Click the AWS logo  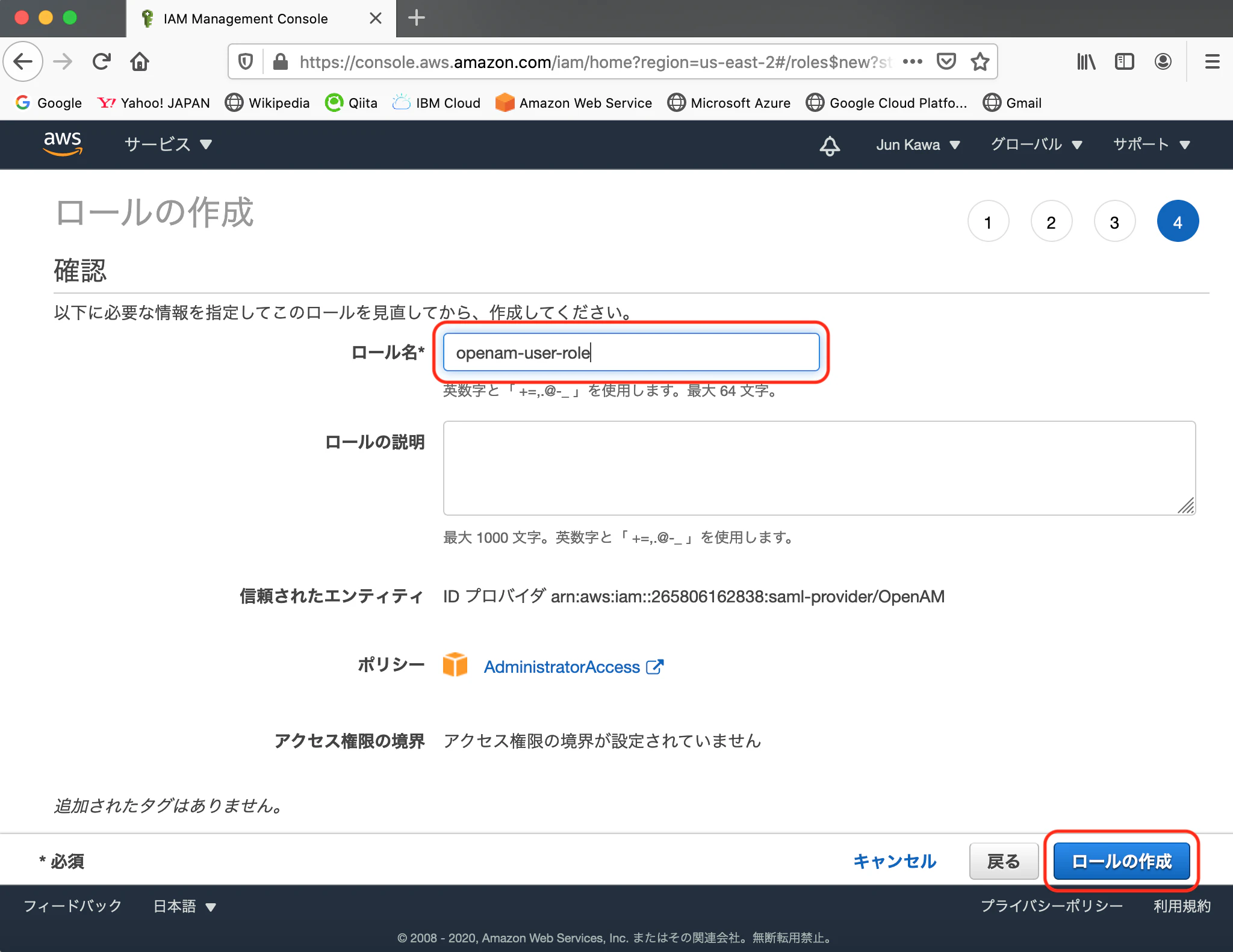click(63, 144)
